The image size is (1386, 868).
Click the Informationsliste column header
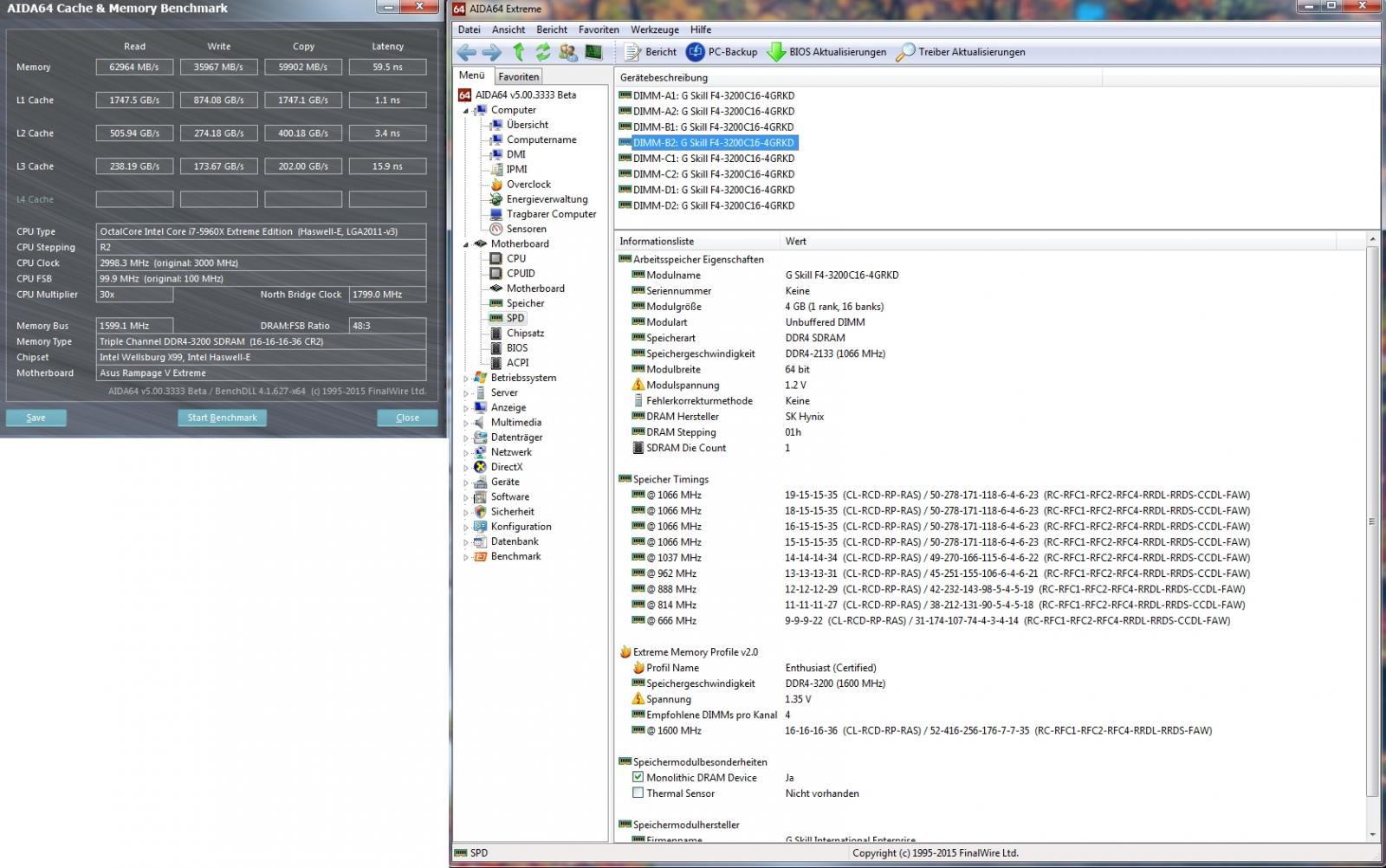(697, 242)
